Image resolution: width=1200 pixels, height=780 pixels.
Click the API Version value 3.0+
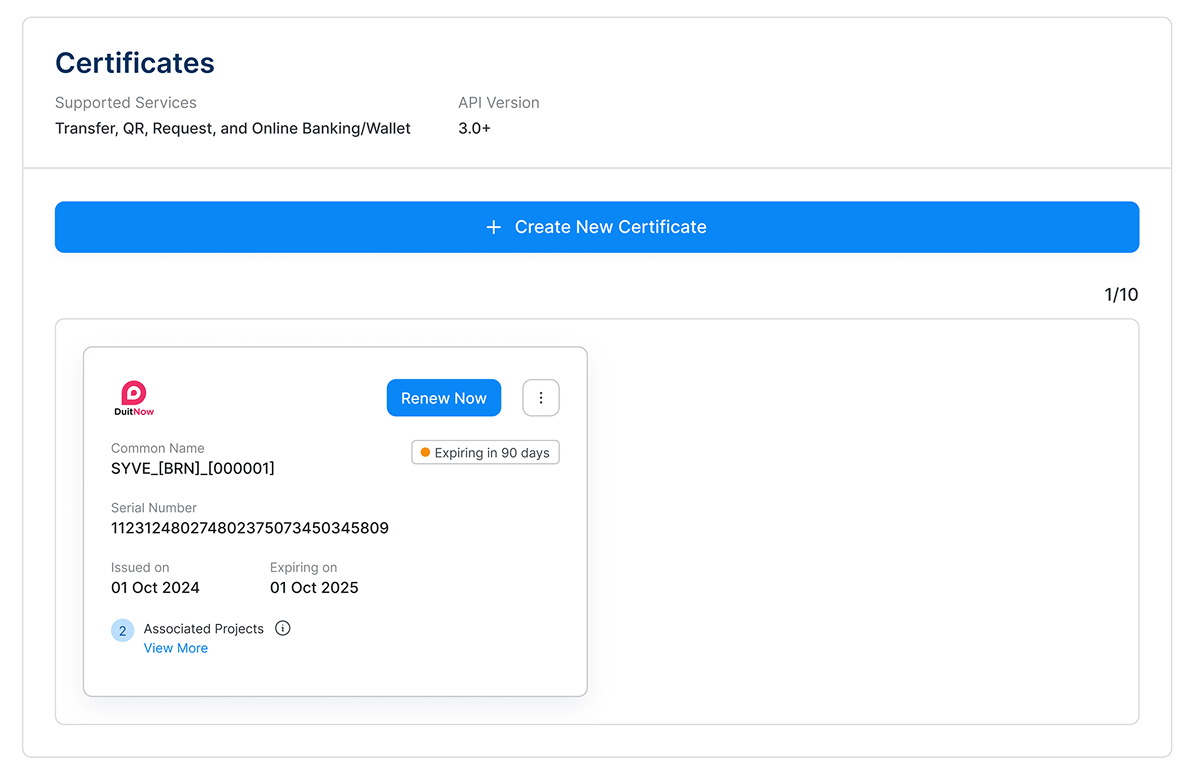tap(474, 128)
